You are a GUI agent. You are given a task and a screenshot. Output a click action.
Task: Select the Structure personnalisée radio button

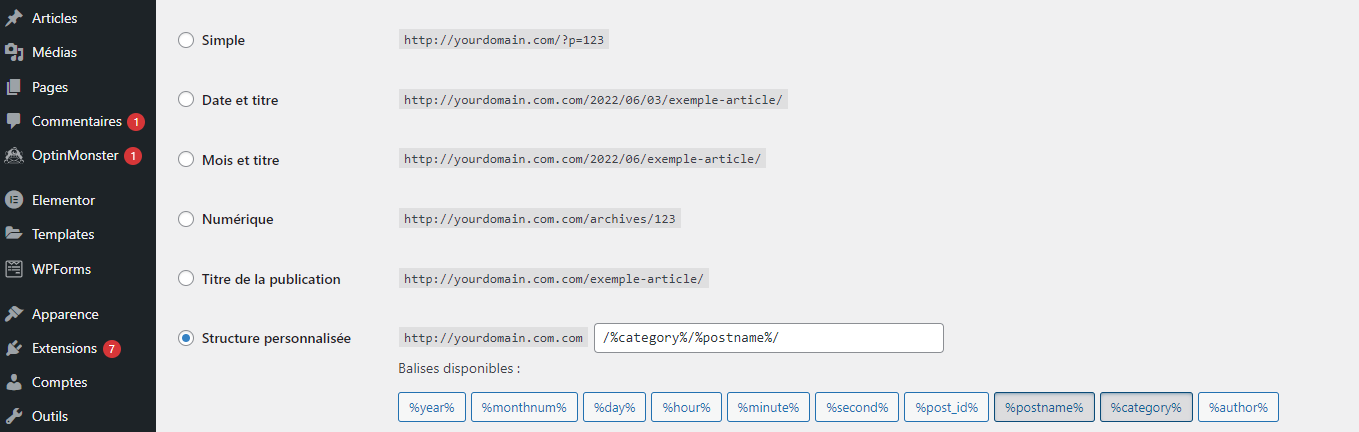coord(185,338)
